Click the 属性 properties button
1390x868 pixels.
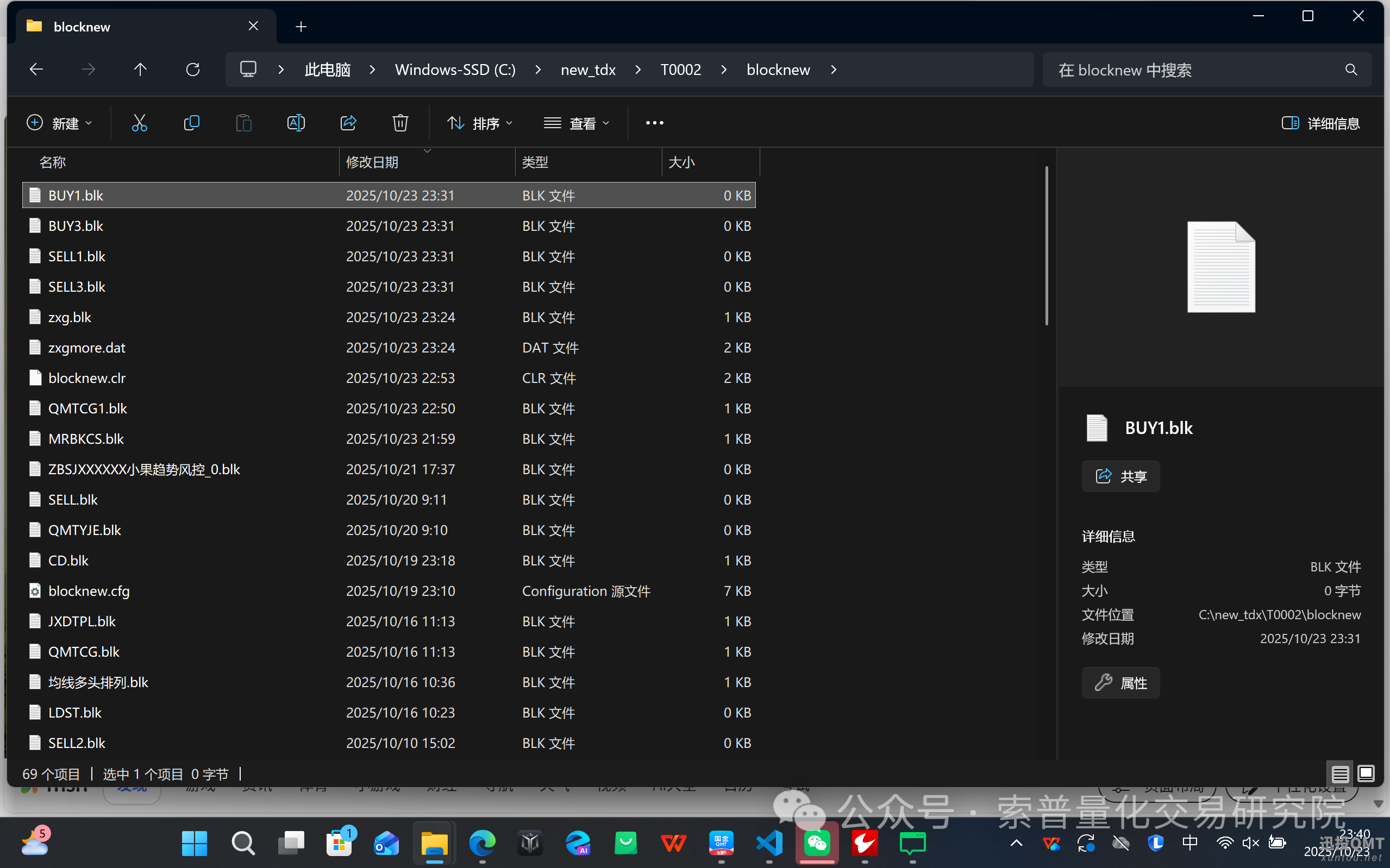[x=1120, y=683]
